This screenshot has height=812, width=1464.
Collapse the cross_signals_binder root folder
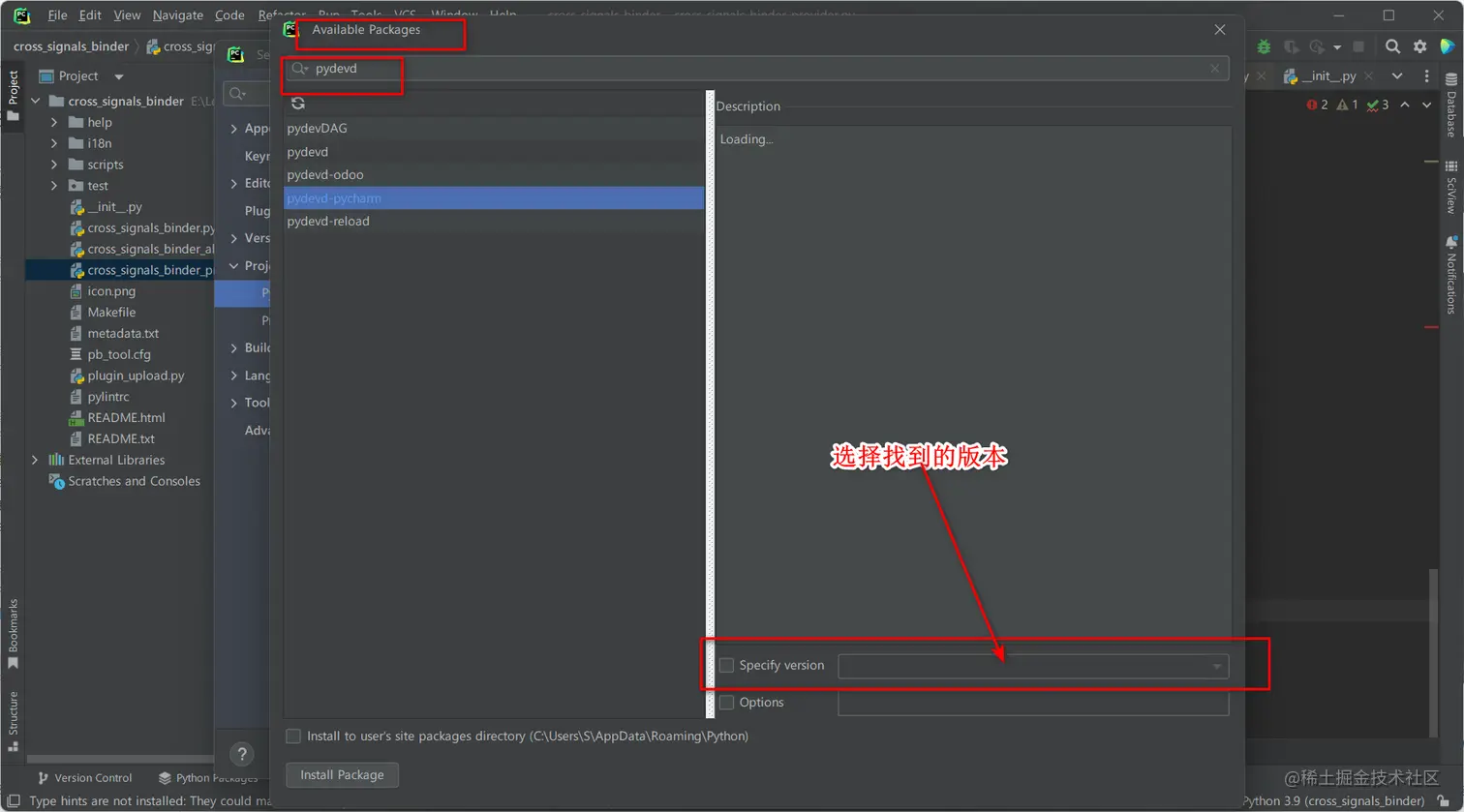point(36,101)
